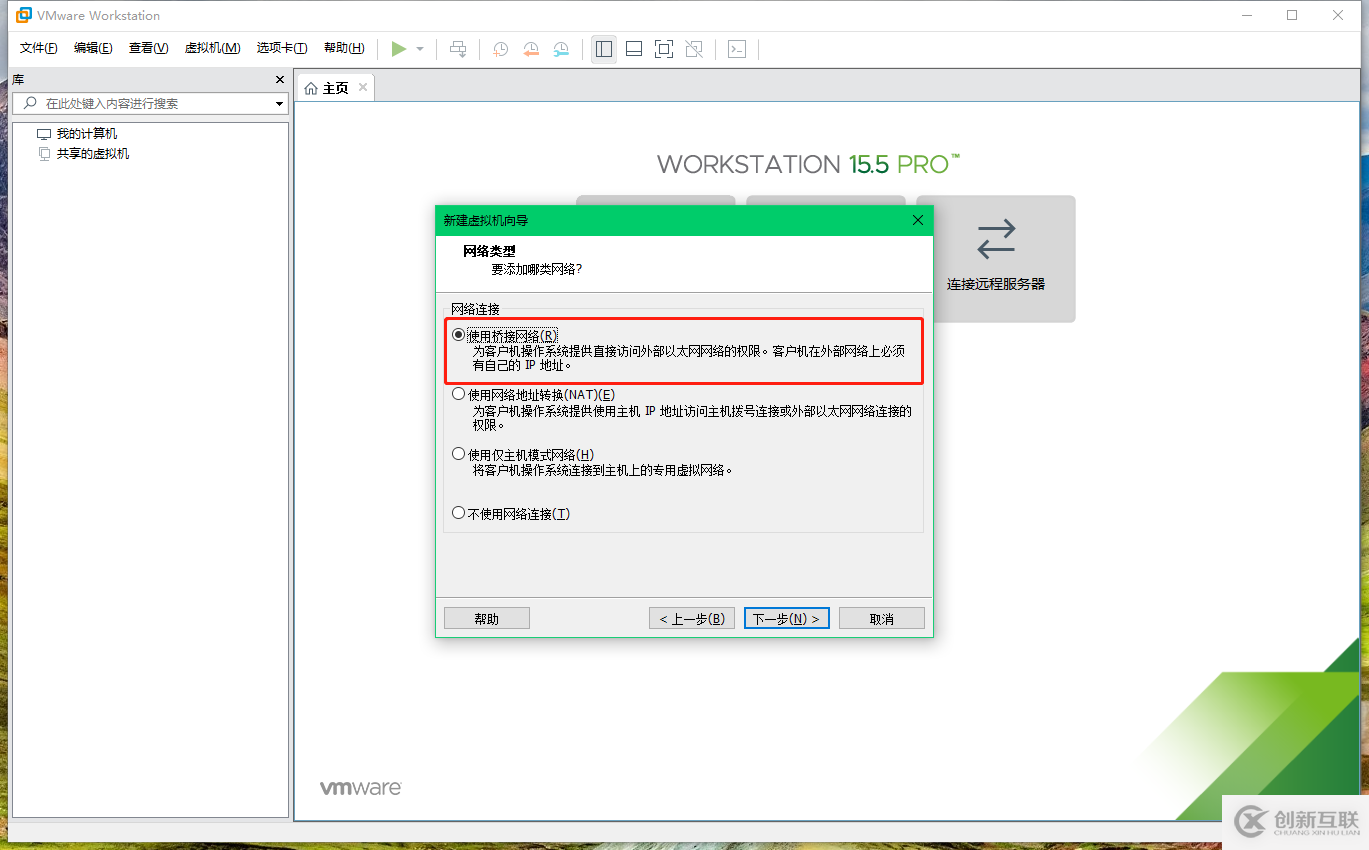Screen dimensions: 1369x850
Task: Click the 下一步(N) button
Action: click(786, 617)
